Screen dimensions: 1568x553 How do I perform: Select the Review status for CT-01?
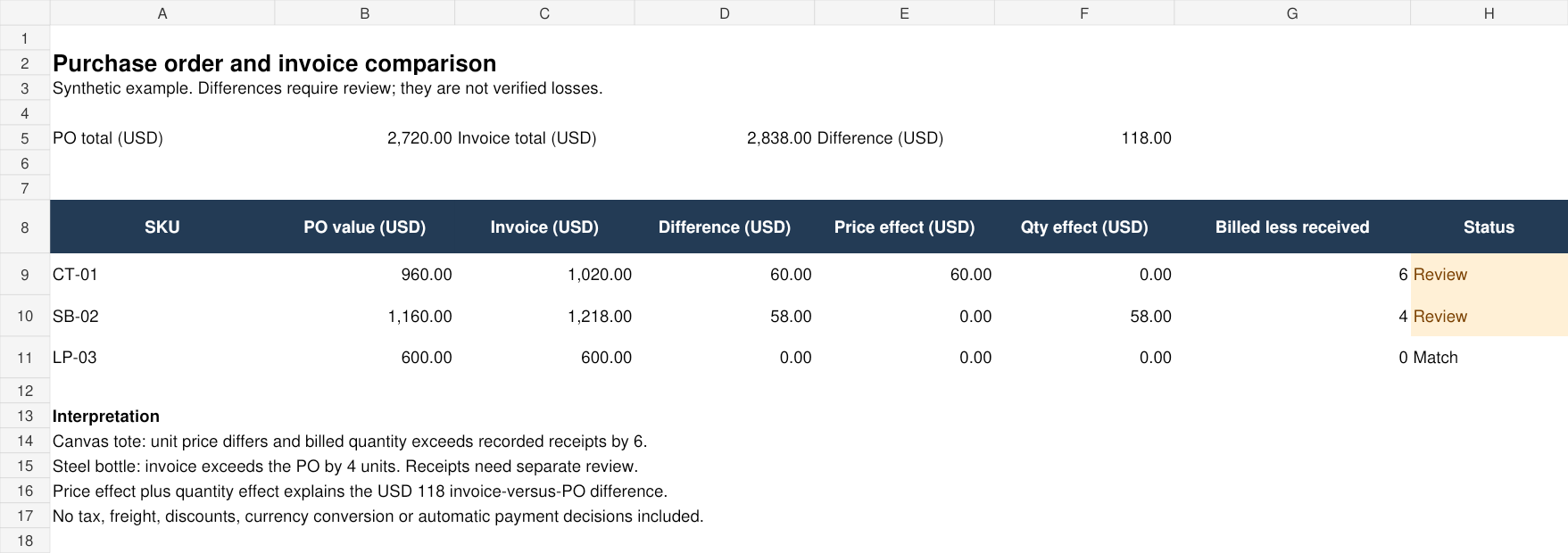pyautogui.click(x=1489, y=275)
